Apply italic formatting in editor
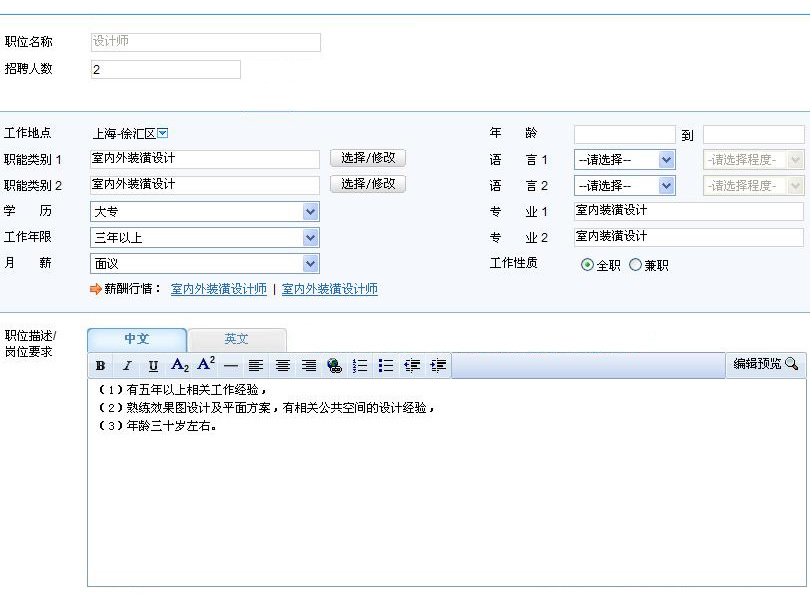This screenshot has height=599, width=810. pos(127,366)
